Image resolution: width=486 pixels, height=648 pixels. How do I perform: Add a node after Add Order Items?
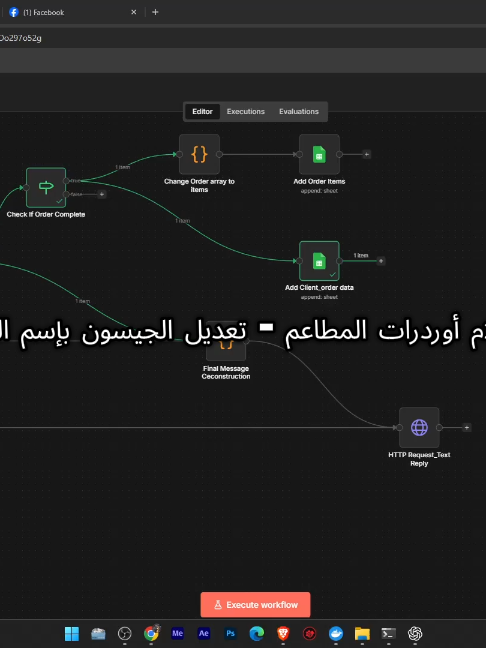(x=366, y=154)
